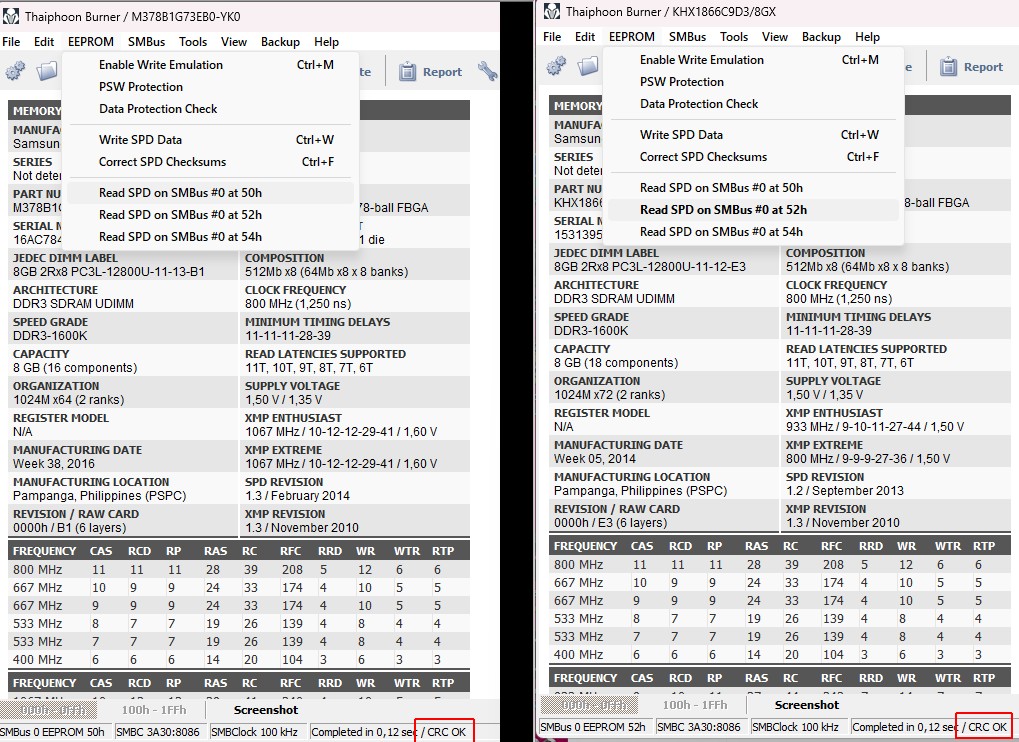Select Screenshot tab in right window
Viewport: 1019px width, 742px height.
(x=806, y=704)
